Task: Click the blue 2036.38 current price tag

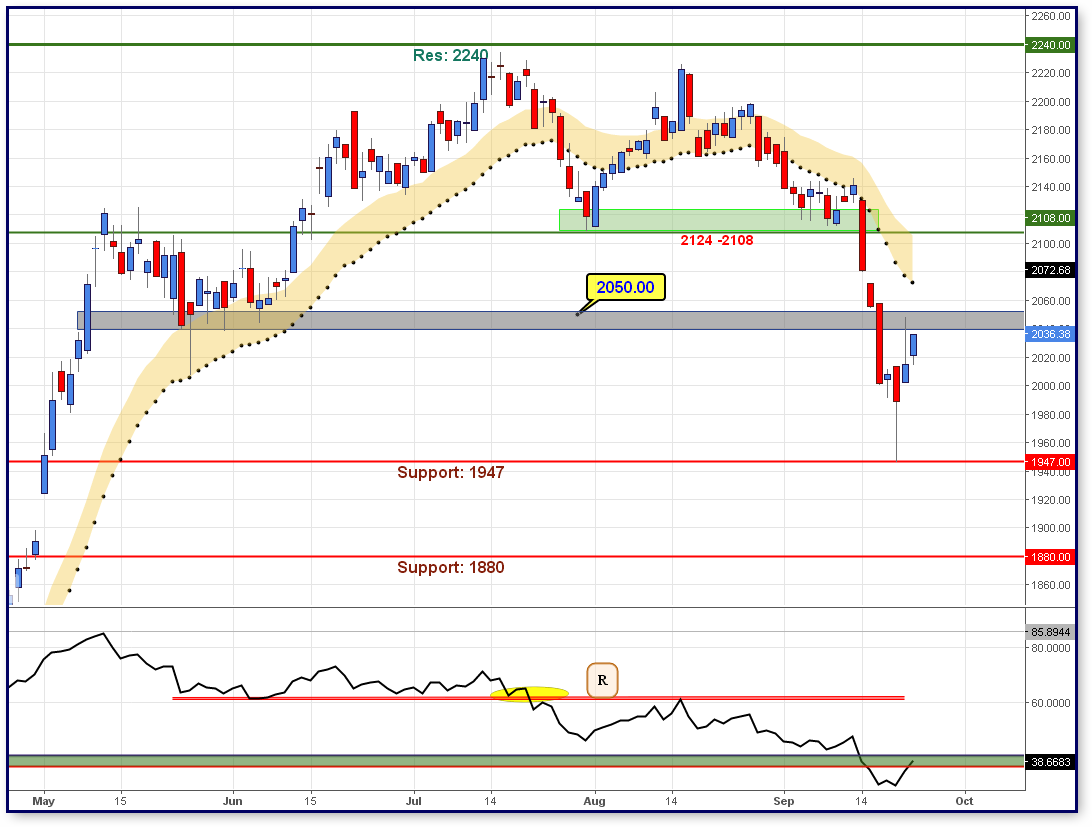Action: [1050, 334]
